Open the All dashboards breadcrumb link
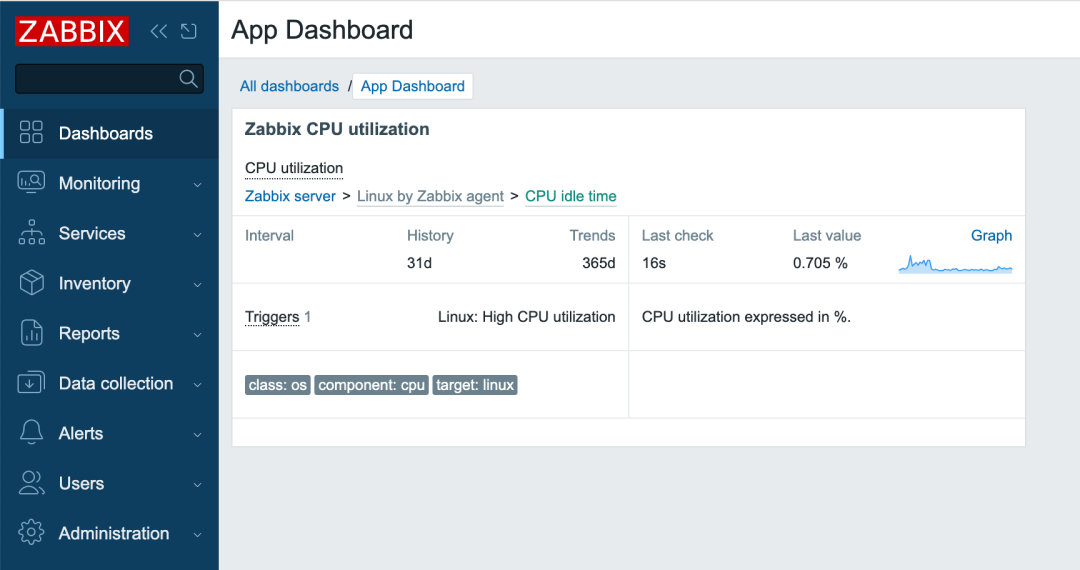 point(289,86)
